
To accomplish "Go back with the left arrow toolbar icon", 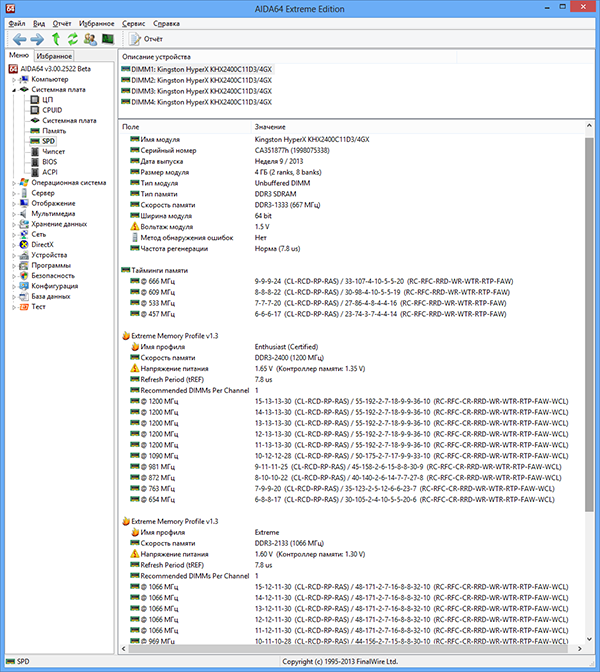I will point(19,39).
